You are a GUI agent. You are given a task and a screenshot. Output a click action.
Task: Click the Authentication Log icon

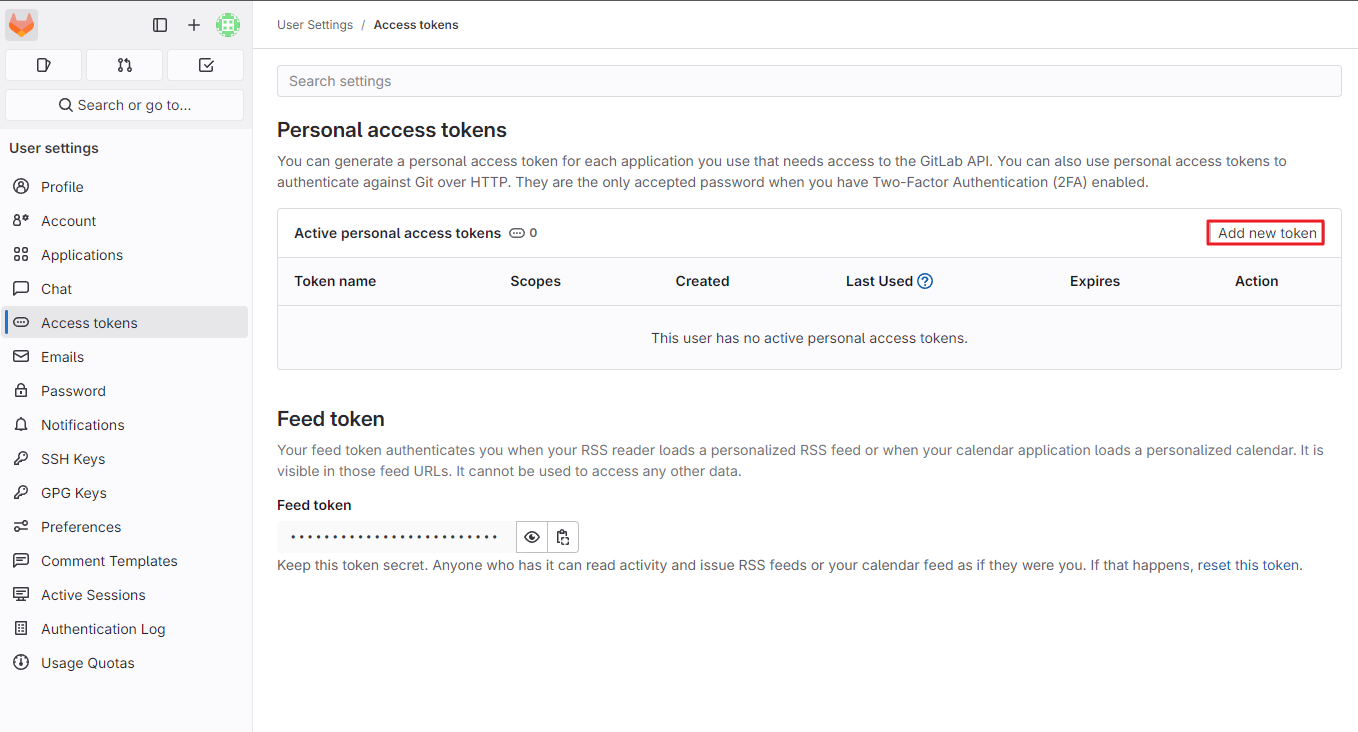[21, 629]
